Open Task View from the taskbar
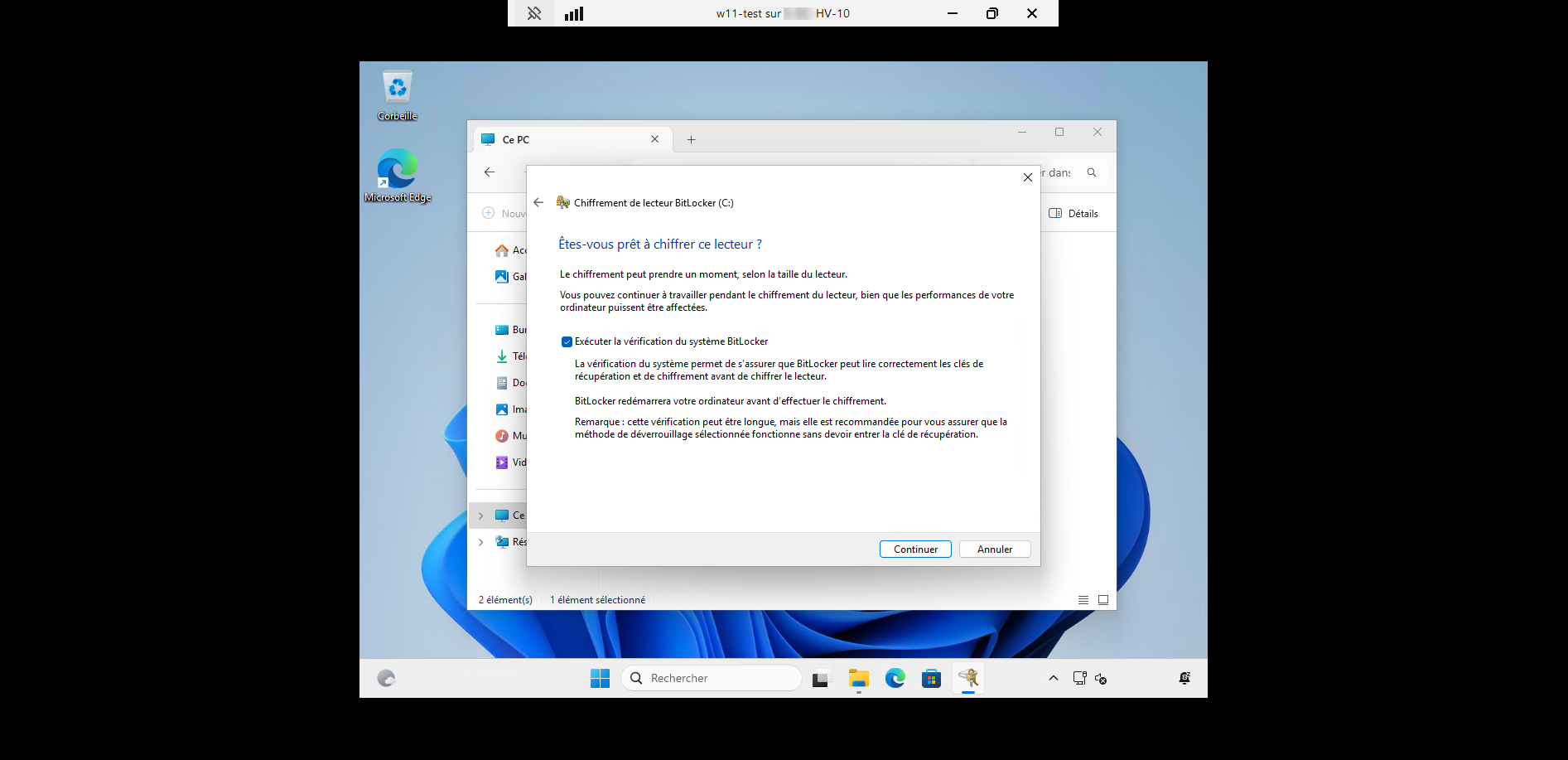1568x760 pixels. 821,678
